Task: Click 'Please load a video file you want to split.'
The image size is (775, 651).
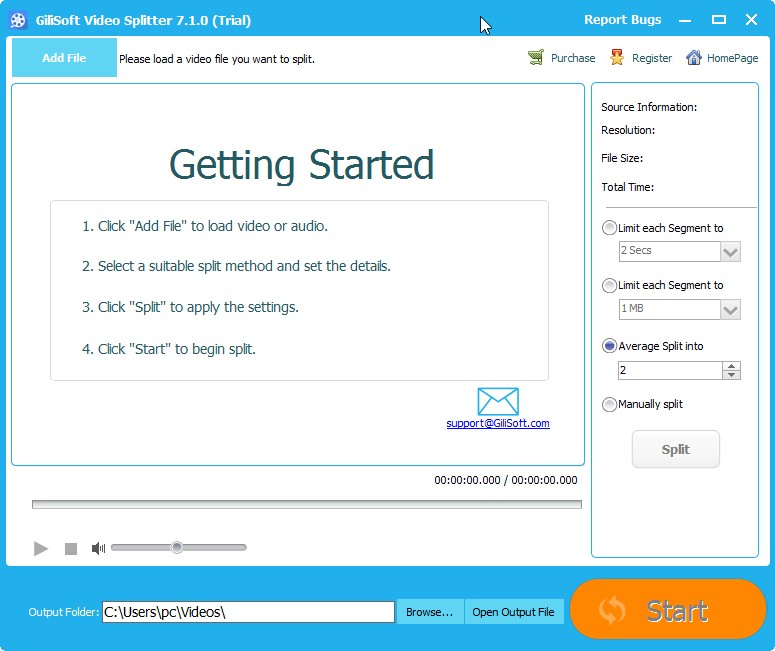Action: coord(217,59)
